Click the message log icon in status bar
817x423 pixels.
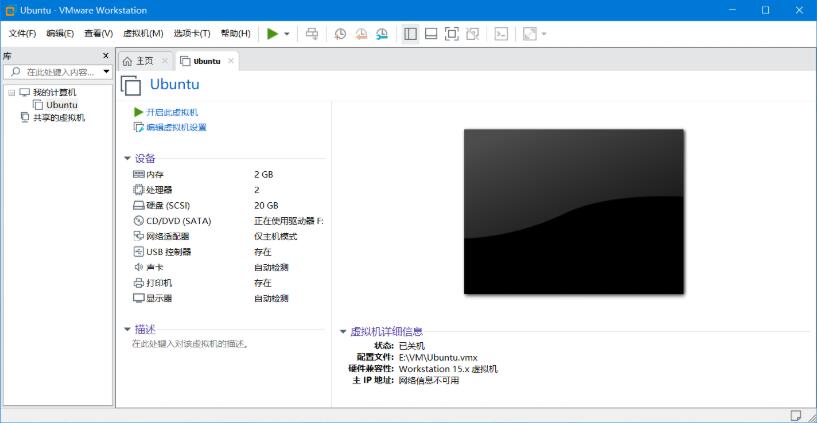pyautogui.click(x=796, y=415)
